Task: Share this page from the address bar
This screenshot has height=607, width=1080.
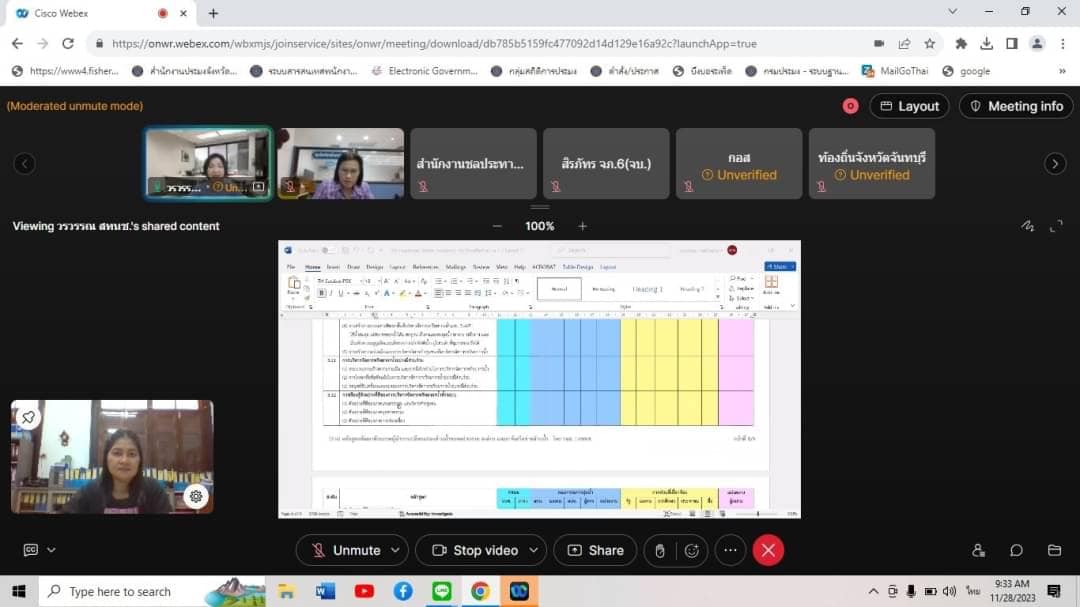Action: [904, 43]
